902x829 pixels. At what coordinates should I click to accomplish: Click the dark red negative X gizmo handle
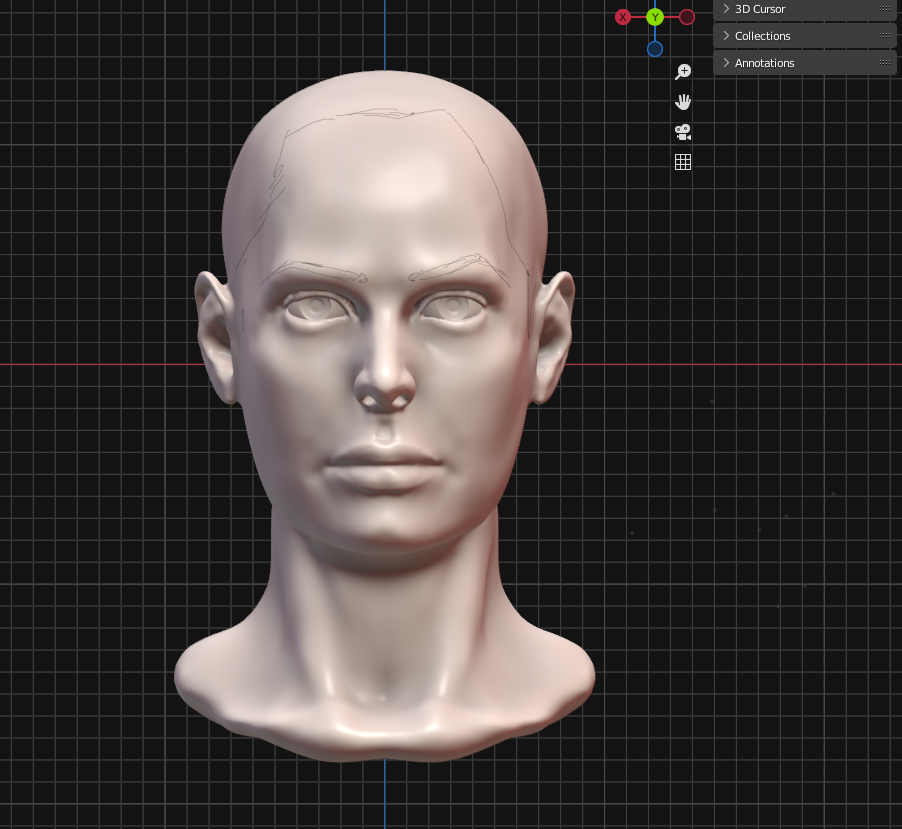[687, 17]
